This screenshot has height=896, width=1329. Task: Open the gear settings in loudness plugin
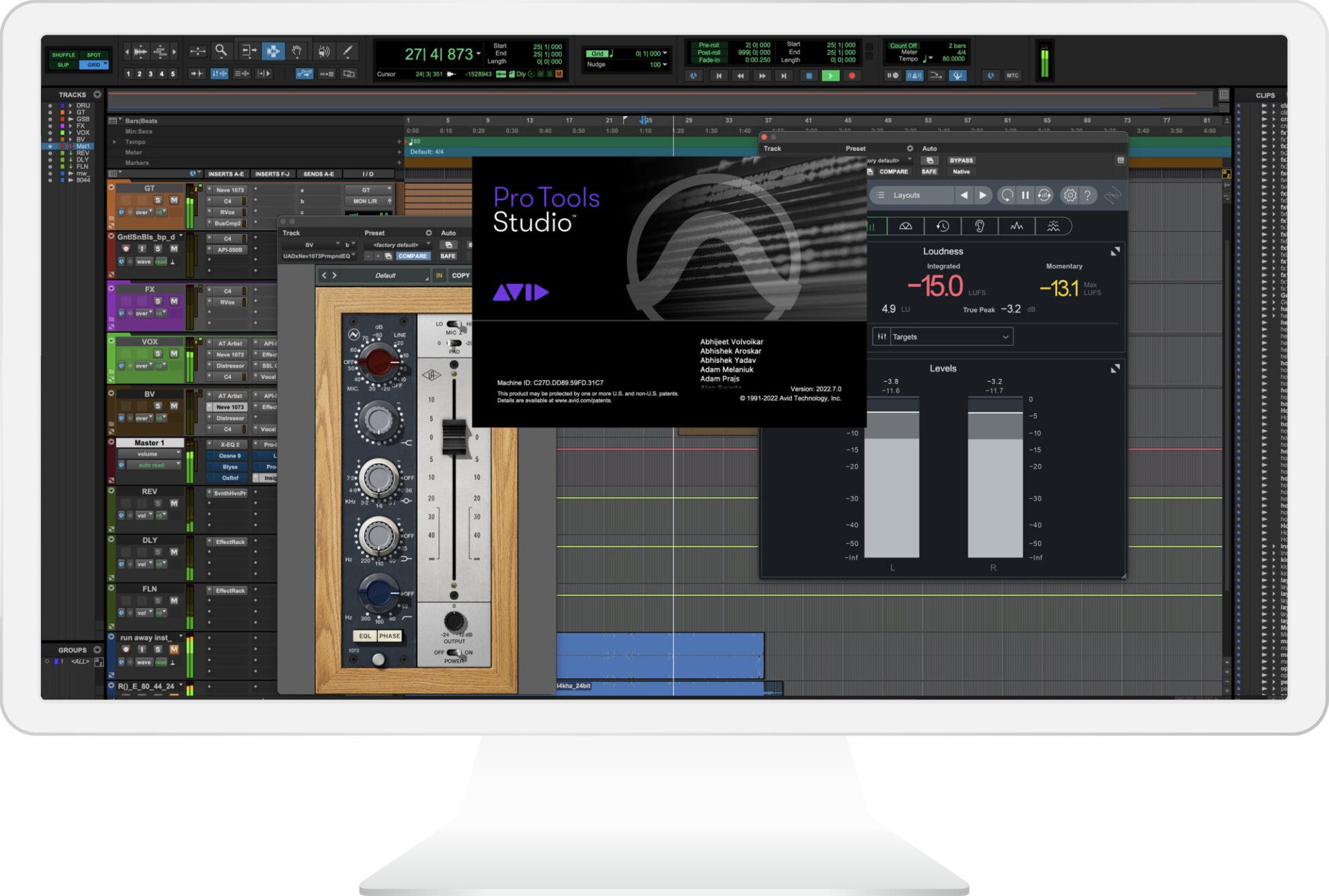[x=1069, y=196]
